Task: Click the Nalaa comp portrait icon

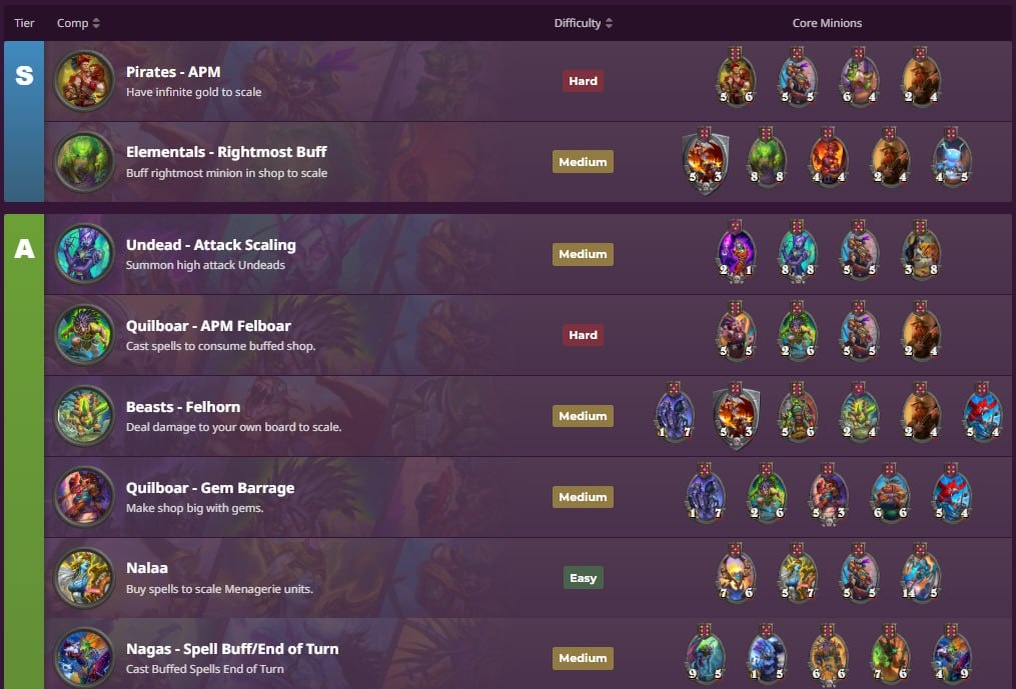Action: click(x=84, y=578)
